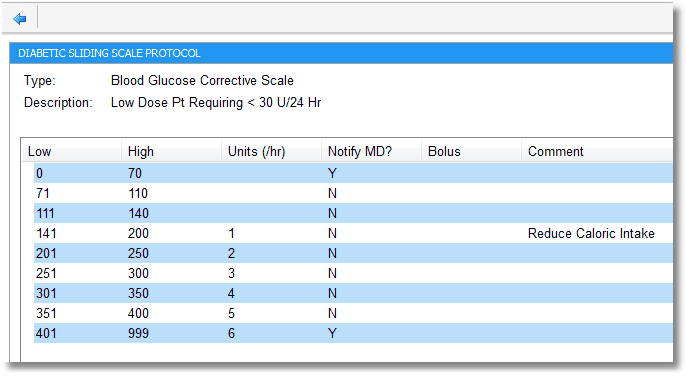Select the Reduce Caloric Intake comment cell

pyautogui.click(x=591, y=234)
